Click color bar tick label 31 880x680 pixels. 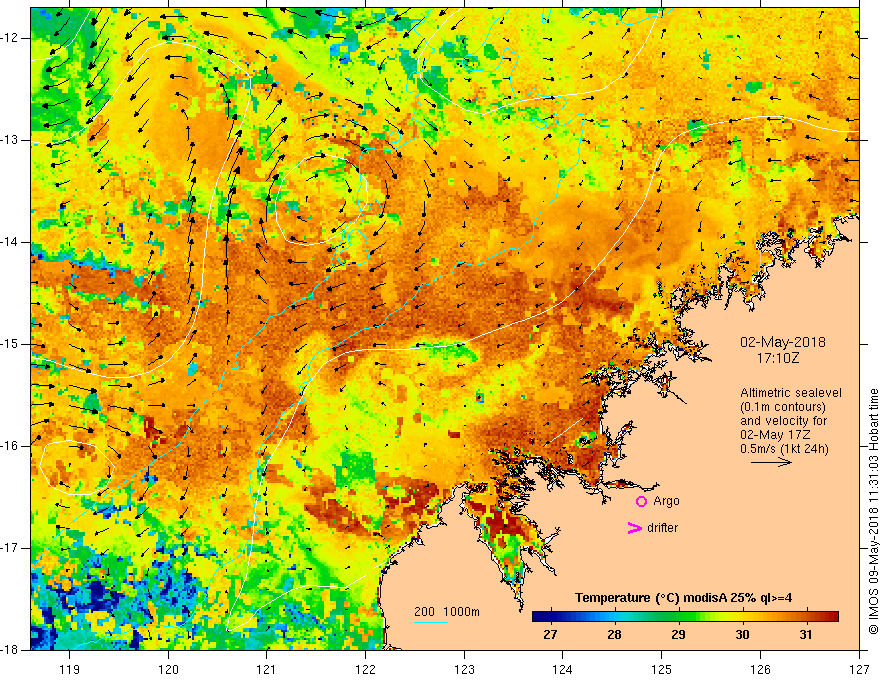(805, 635)
